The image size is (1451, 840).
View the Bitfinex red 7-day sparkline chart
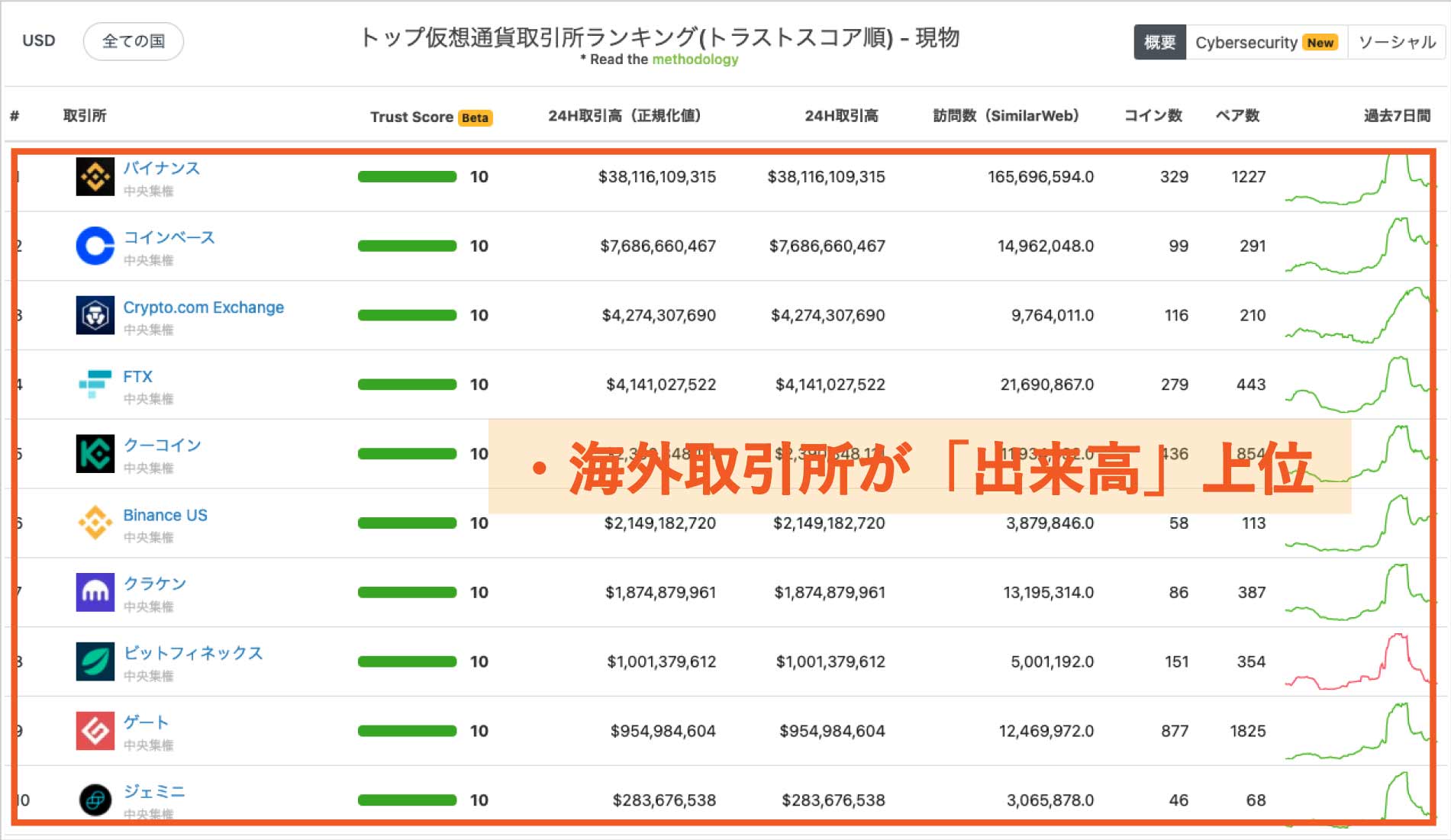pyautogui.click(x=1357, y=661)
